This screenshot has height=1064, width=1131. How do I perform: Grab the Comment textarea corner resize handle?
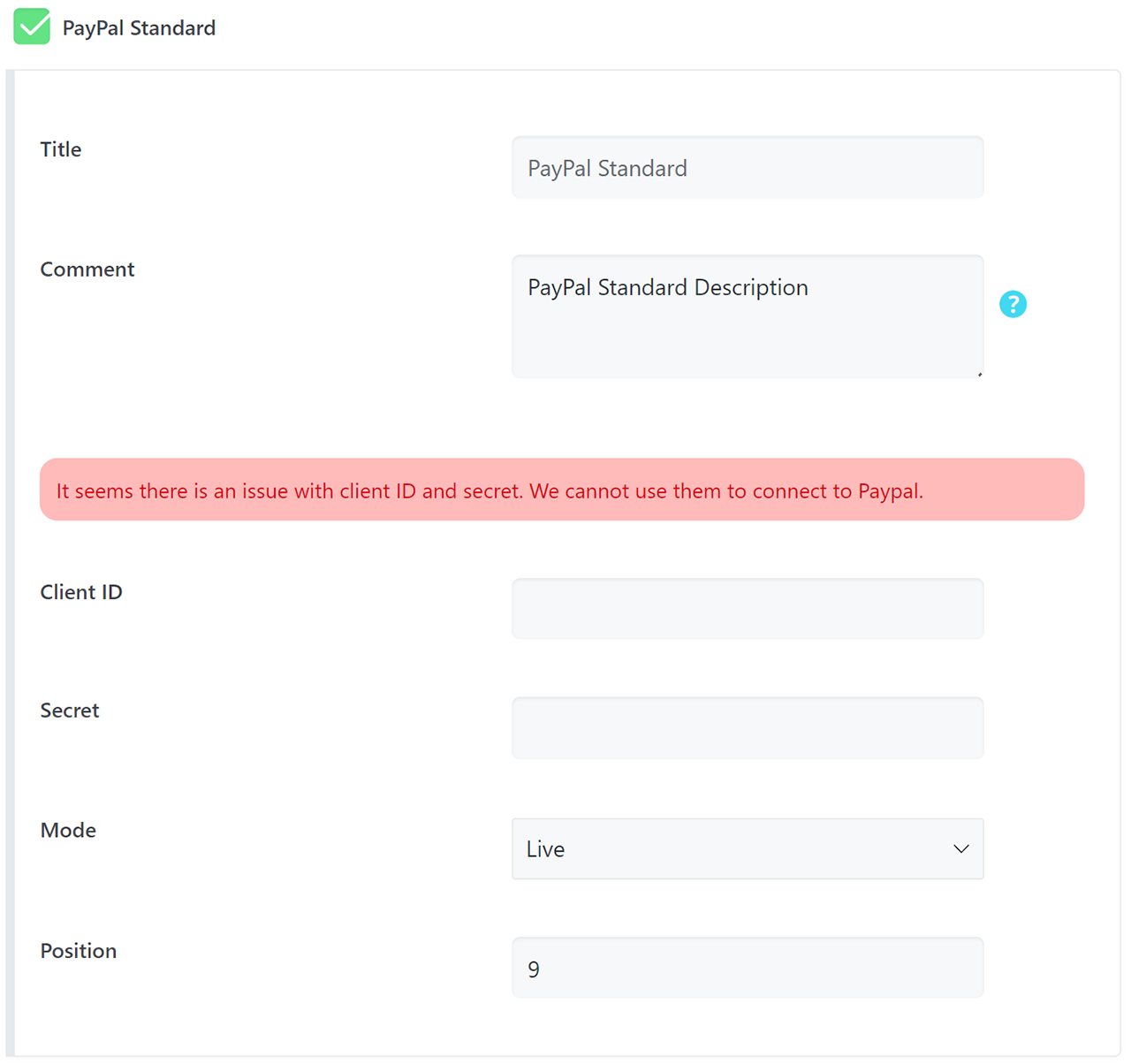[x=979, y=374]
